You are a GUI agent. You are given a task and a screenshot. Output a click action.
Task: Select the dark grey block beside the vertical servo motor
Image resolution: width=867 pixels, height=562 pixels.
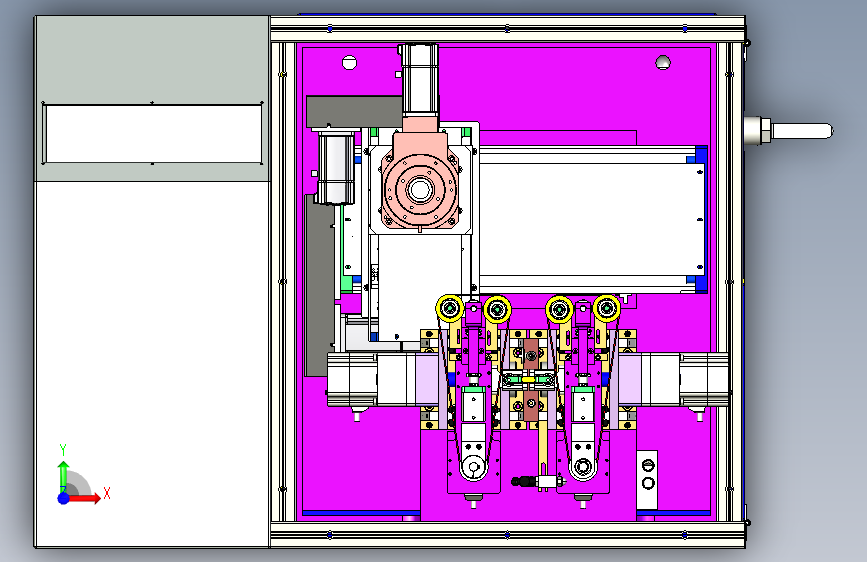[x=354, y=112]
